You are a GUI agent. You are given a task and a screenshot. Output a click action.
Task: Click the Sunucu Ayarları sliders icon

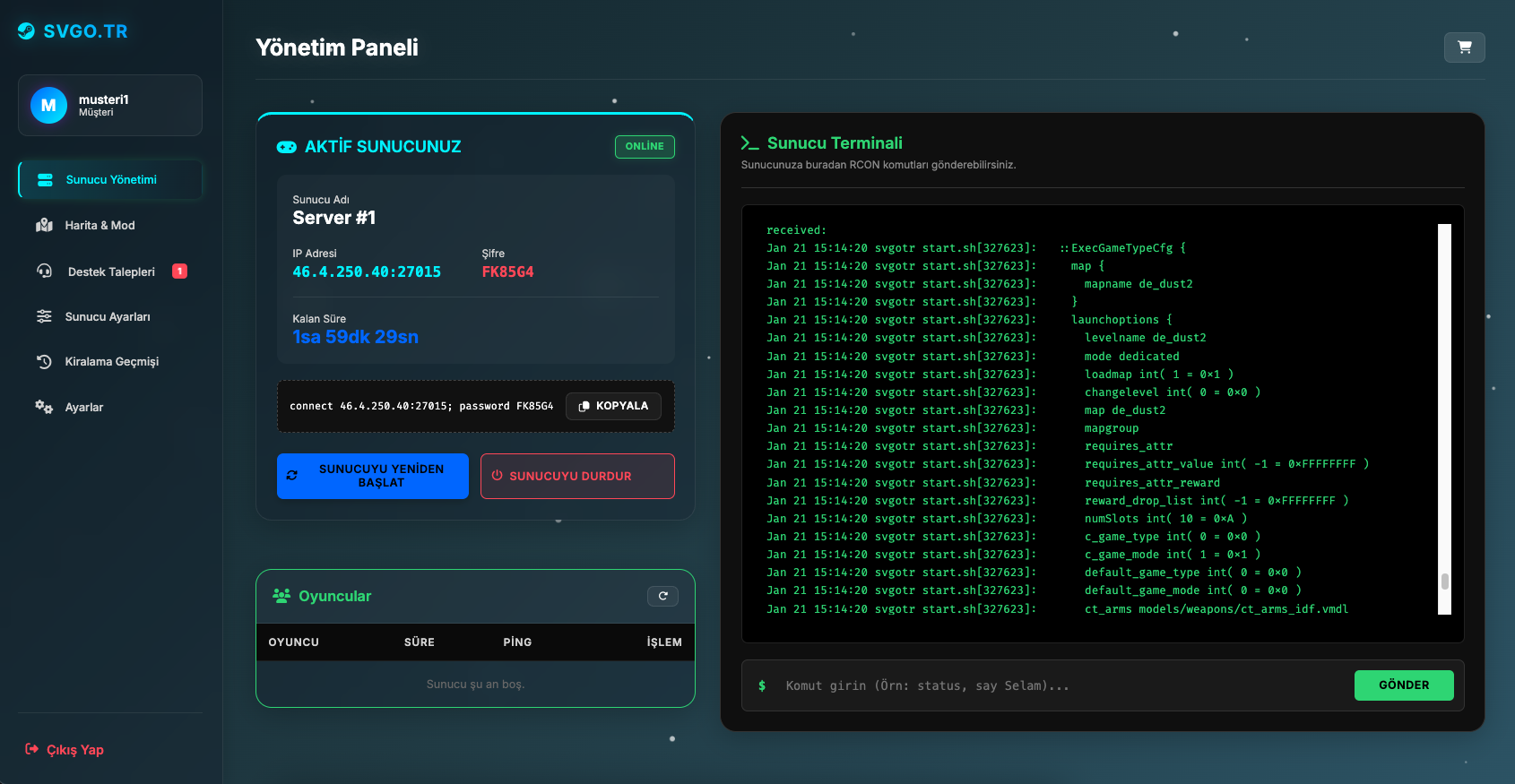click(x=44, y=316)
